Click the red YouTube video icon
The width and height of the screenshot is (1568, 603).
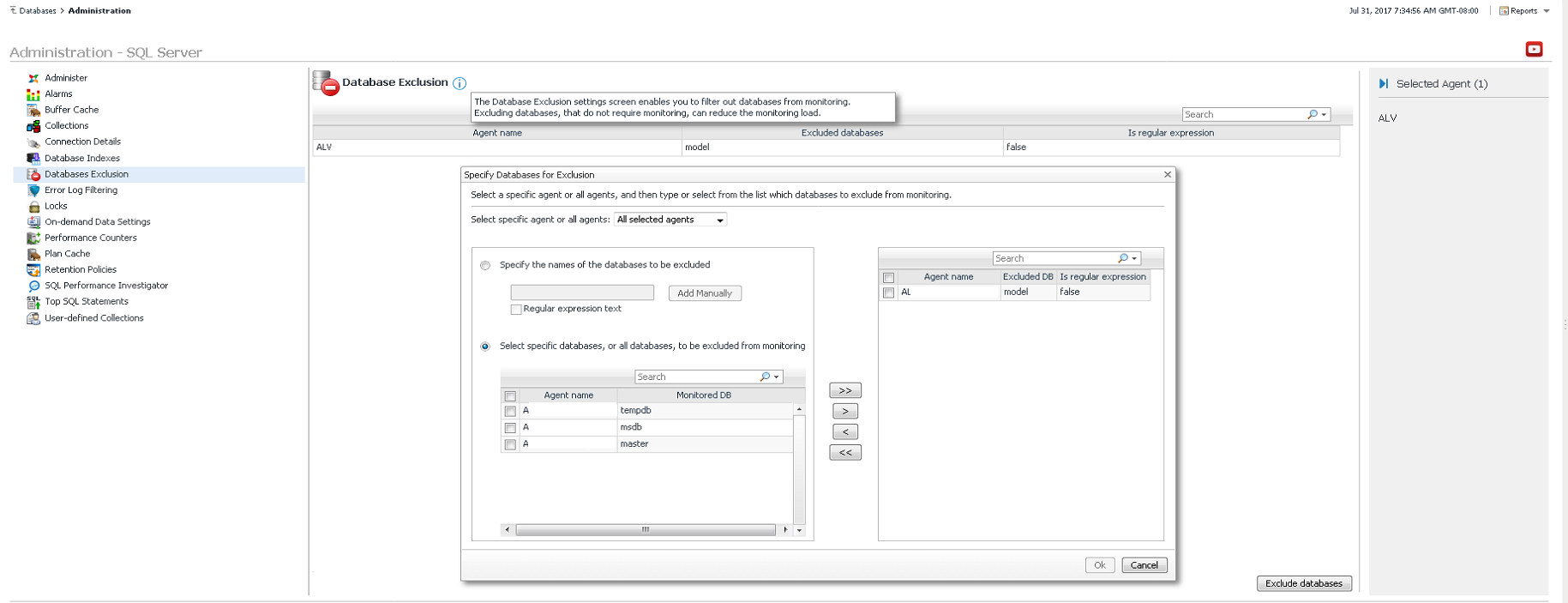(x=1534, y=49)
